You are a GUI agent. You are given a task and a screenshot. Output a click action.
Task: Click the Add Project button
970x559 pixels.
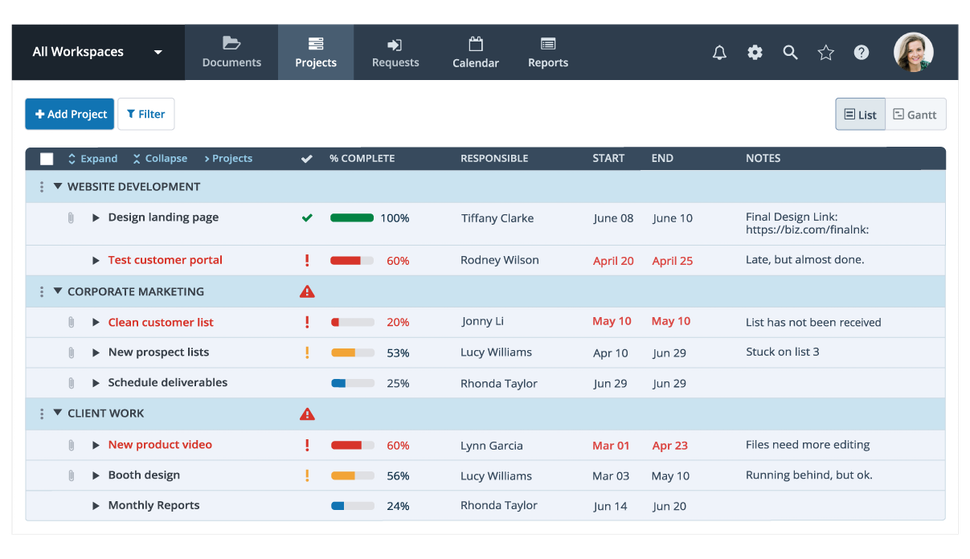tap(70, 114)
